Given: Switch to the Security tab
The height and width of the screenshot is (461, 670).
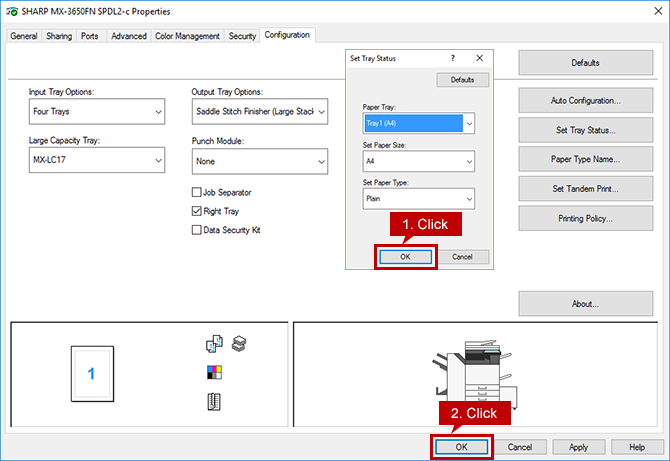Looking at the screenshot, I should pos(242,36).
